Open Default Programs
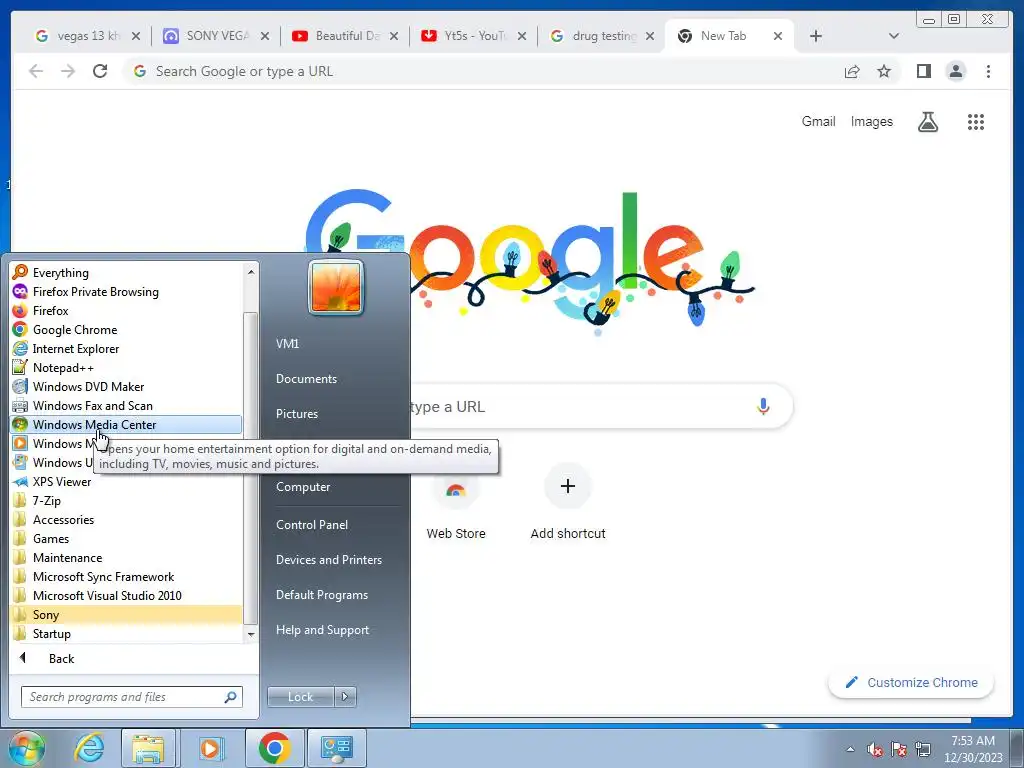 pos(321,595)
